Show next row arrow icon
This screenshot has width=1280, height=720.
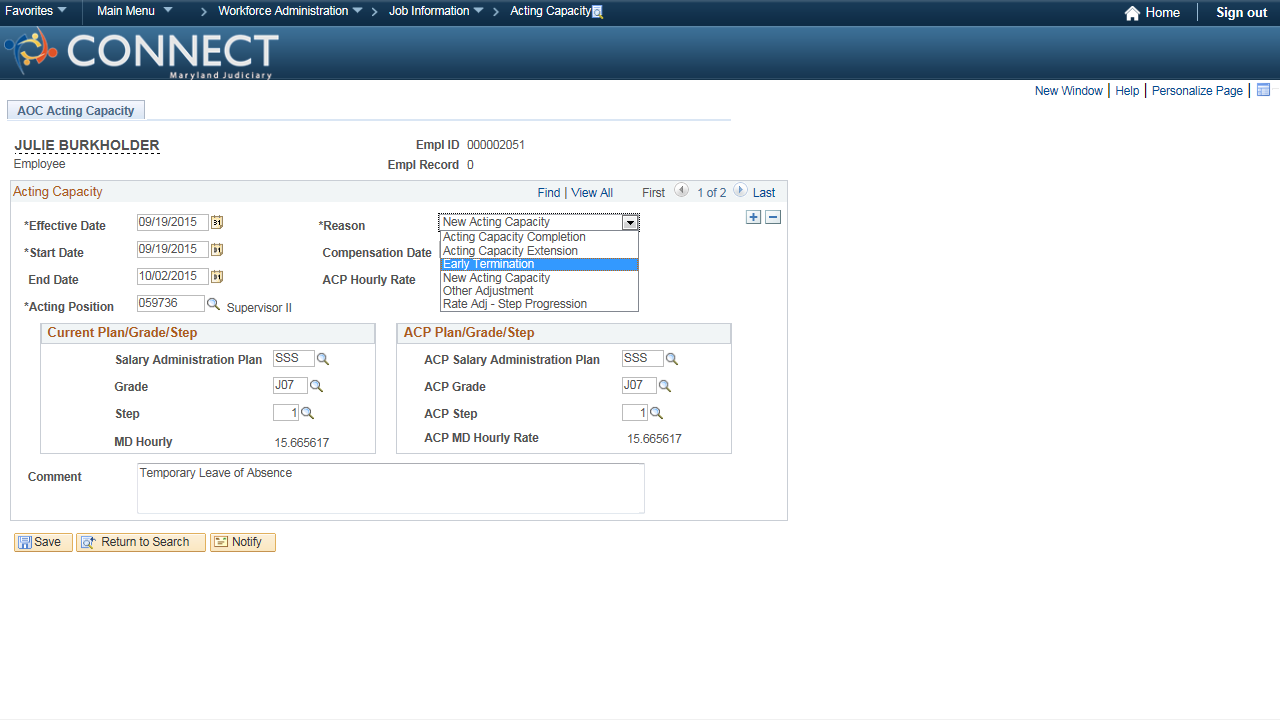coord(740,190)
